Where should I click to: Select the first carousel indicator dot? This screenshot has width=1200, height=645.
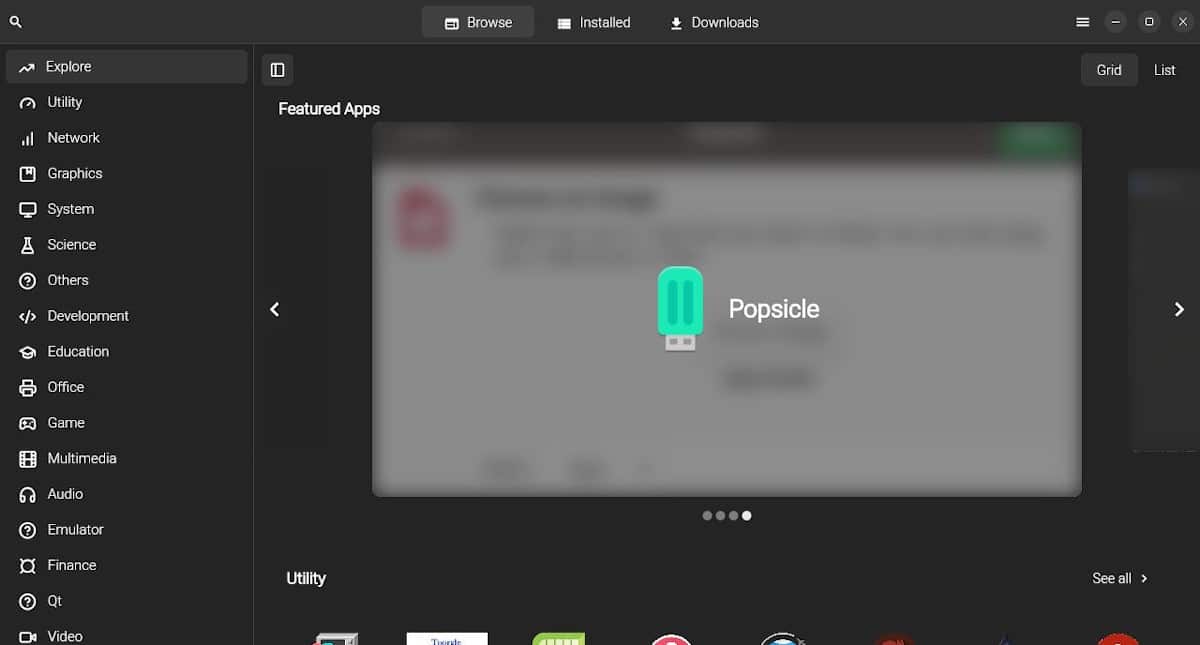coord(707,515)
